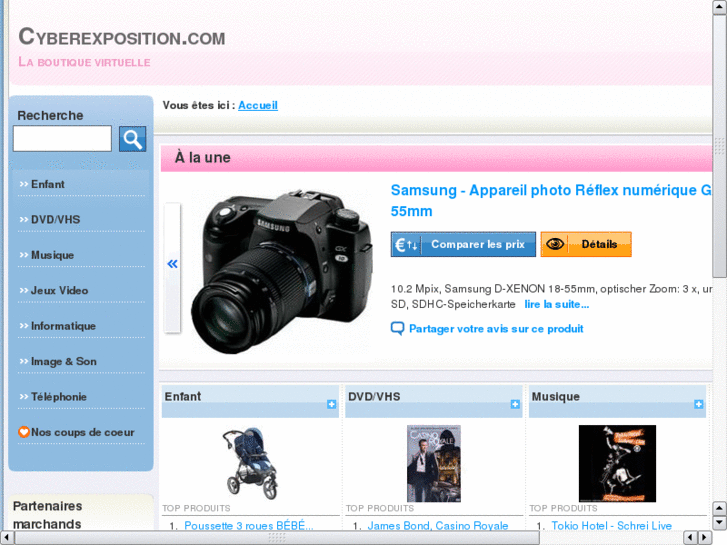Expand the Musique box plus icon
The height and width of the screenshot is (545, 727).
(699, 404)
